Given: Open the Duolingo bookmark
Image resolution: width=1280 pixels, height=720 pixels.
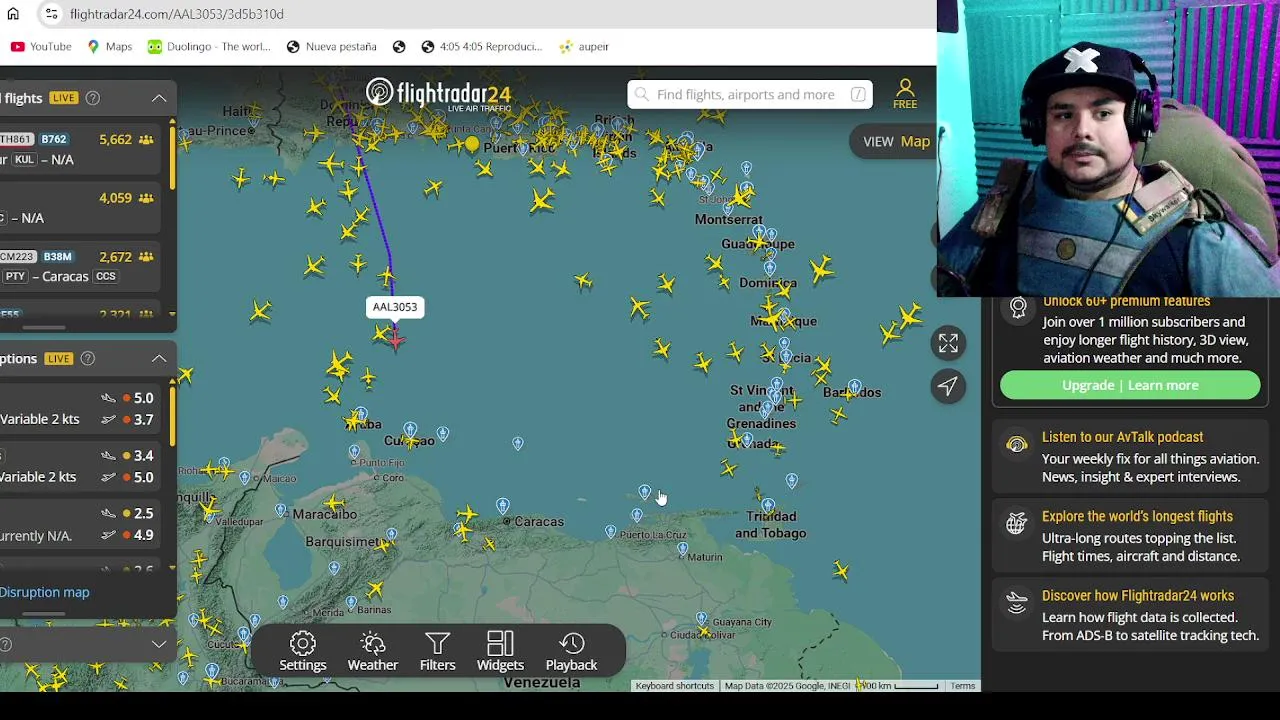Looking at the screenshot, I should pyautogui.click(x=209, y=46).
